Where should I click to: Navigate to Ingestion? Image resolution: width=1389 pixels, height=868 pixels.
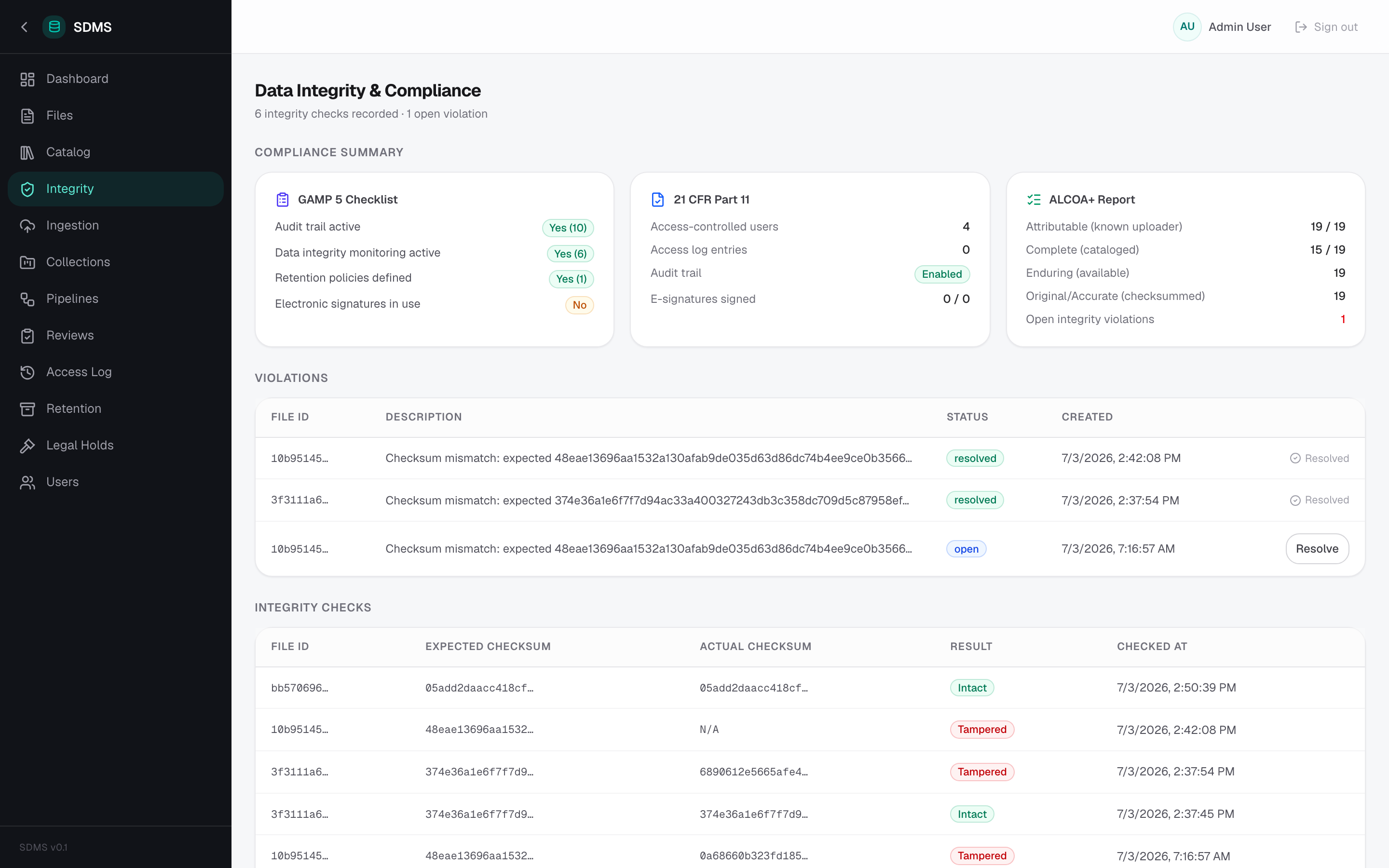coord(115,226)
